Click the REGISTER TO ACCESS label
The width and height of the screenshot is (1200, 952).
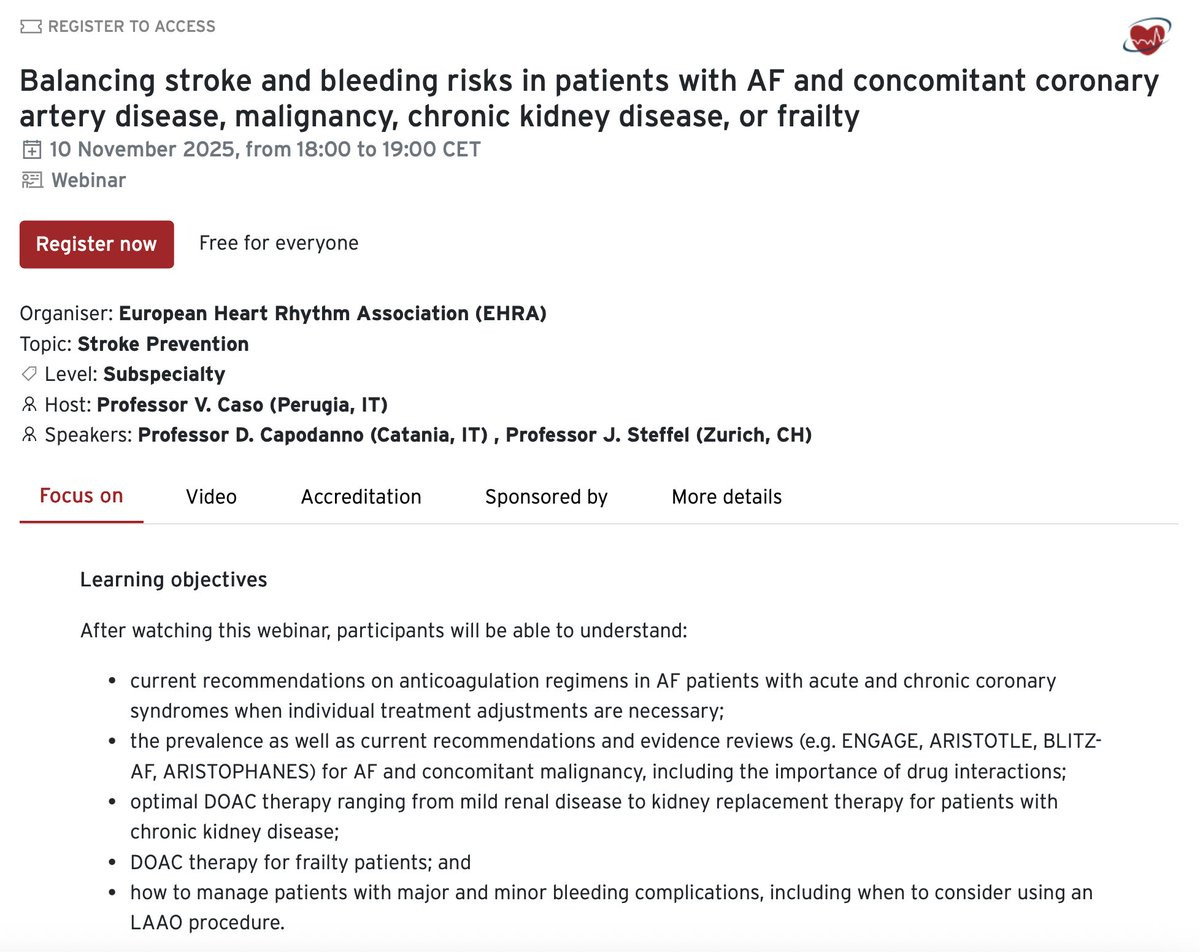pos(132,26)
